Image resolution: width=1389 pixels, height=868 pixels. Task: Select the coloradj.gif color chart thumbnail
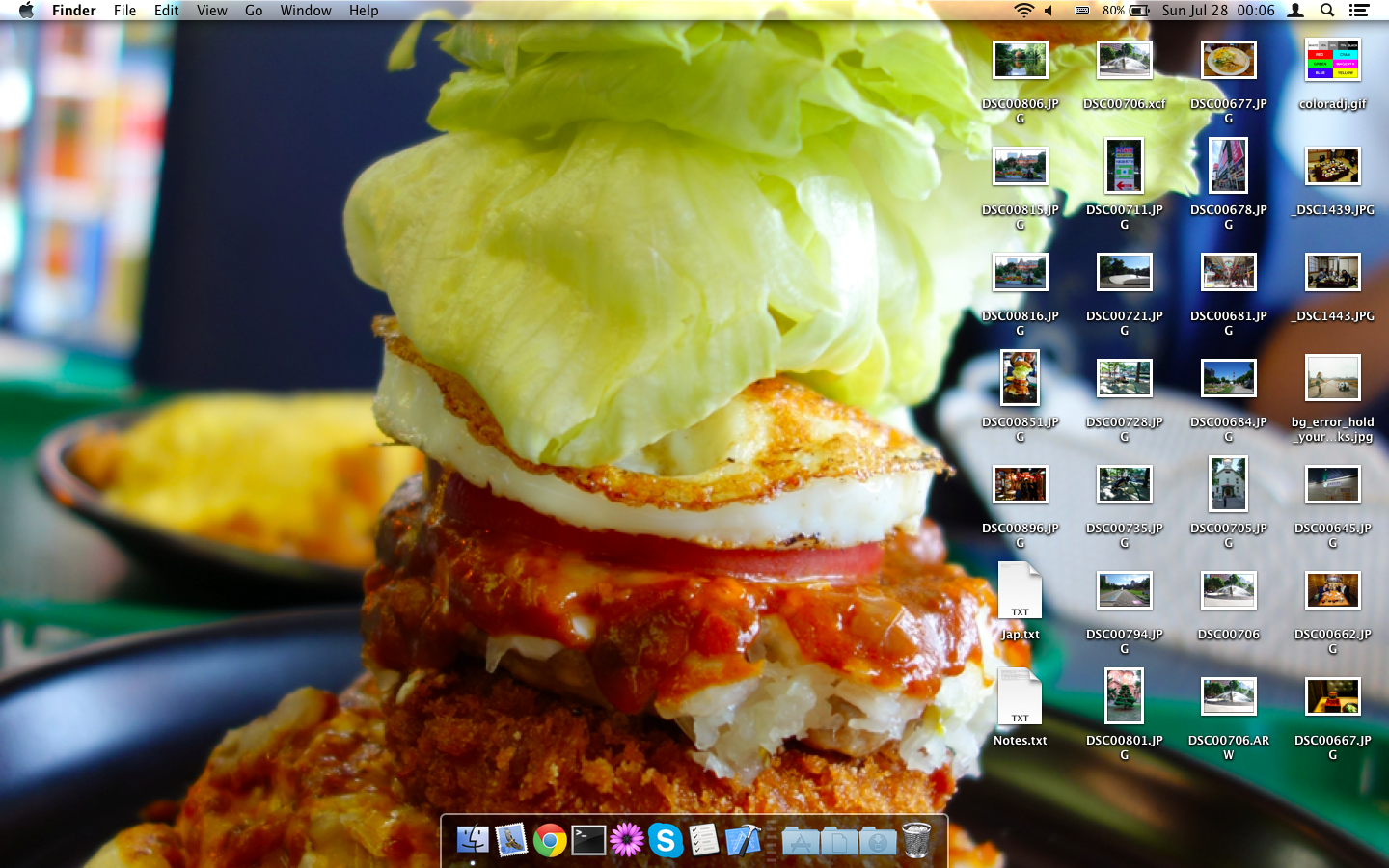point(1332,61)
